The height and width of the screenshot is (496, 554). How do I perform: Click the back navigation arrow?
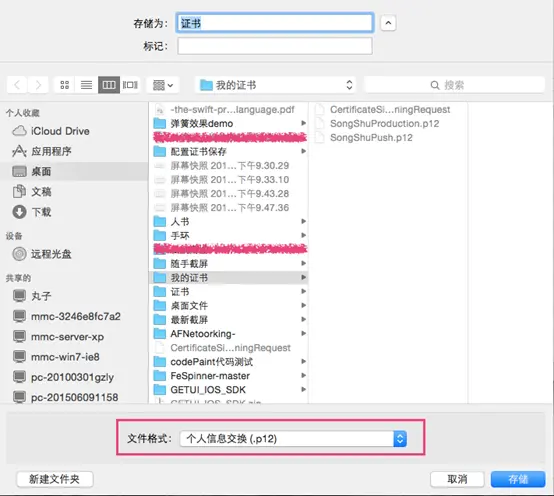(x=17, y=85)
